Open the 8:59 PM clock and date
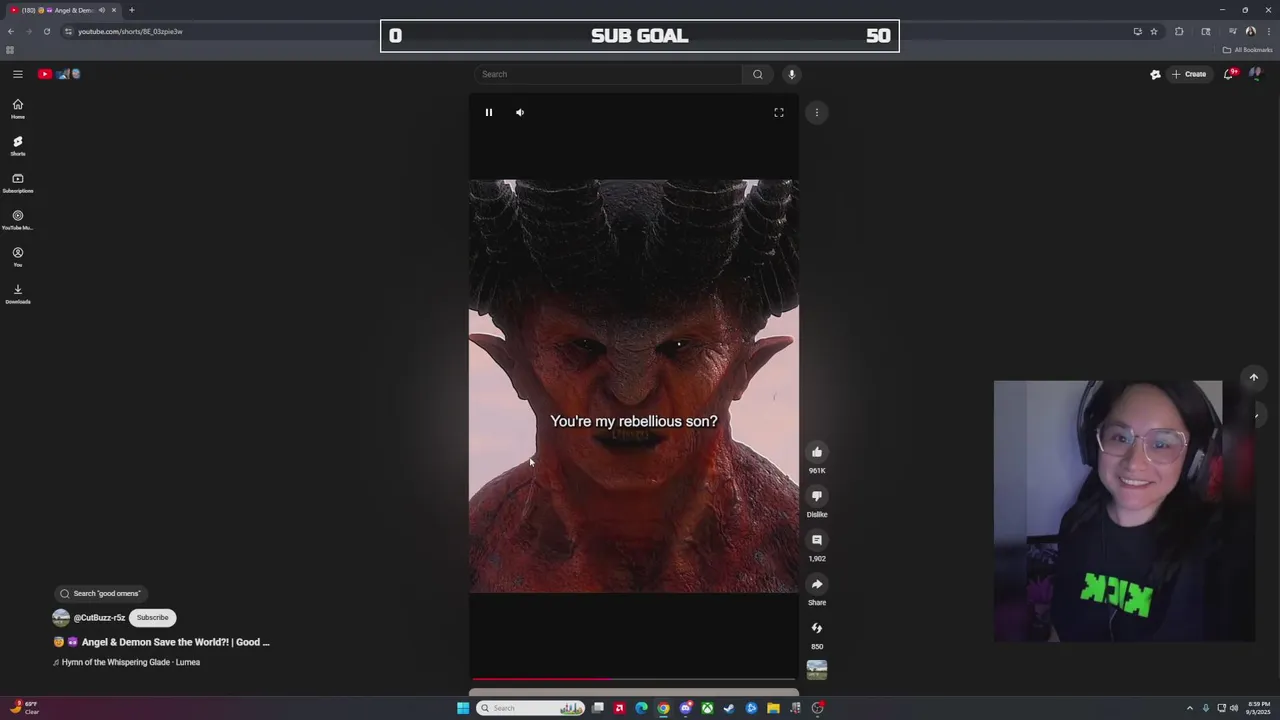 [1257, 708]
